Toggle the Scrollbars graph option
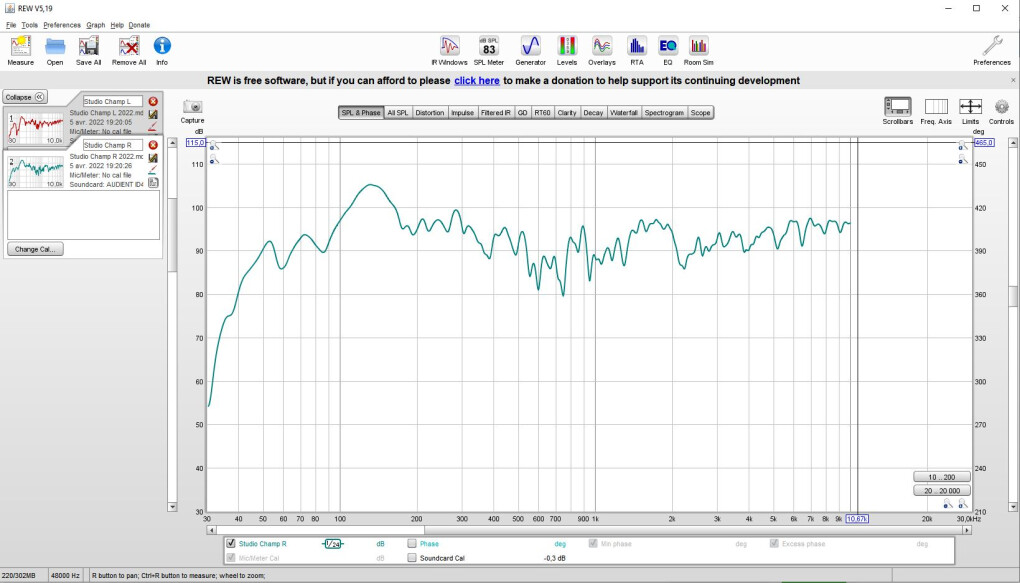The height and width of the screenshot is (583, 1020). coord(898,107)
